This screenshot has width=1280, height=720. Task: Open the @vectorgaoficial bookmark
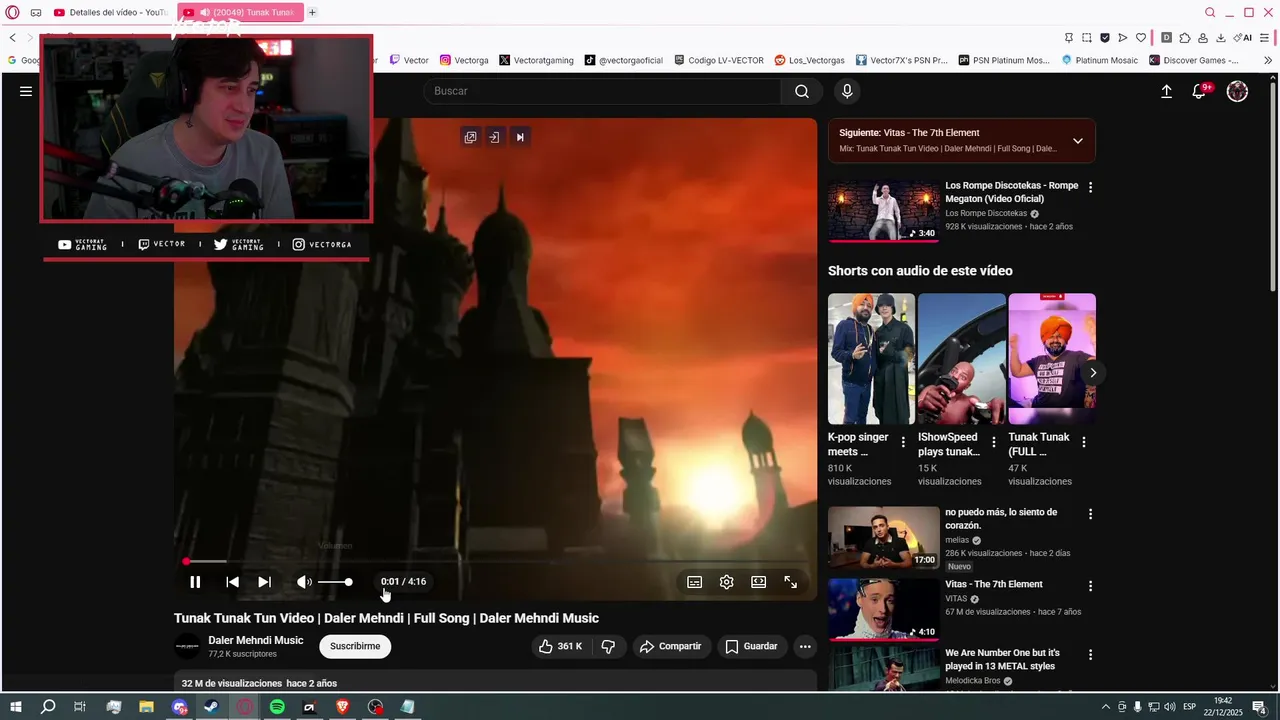pos(624,60)
